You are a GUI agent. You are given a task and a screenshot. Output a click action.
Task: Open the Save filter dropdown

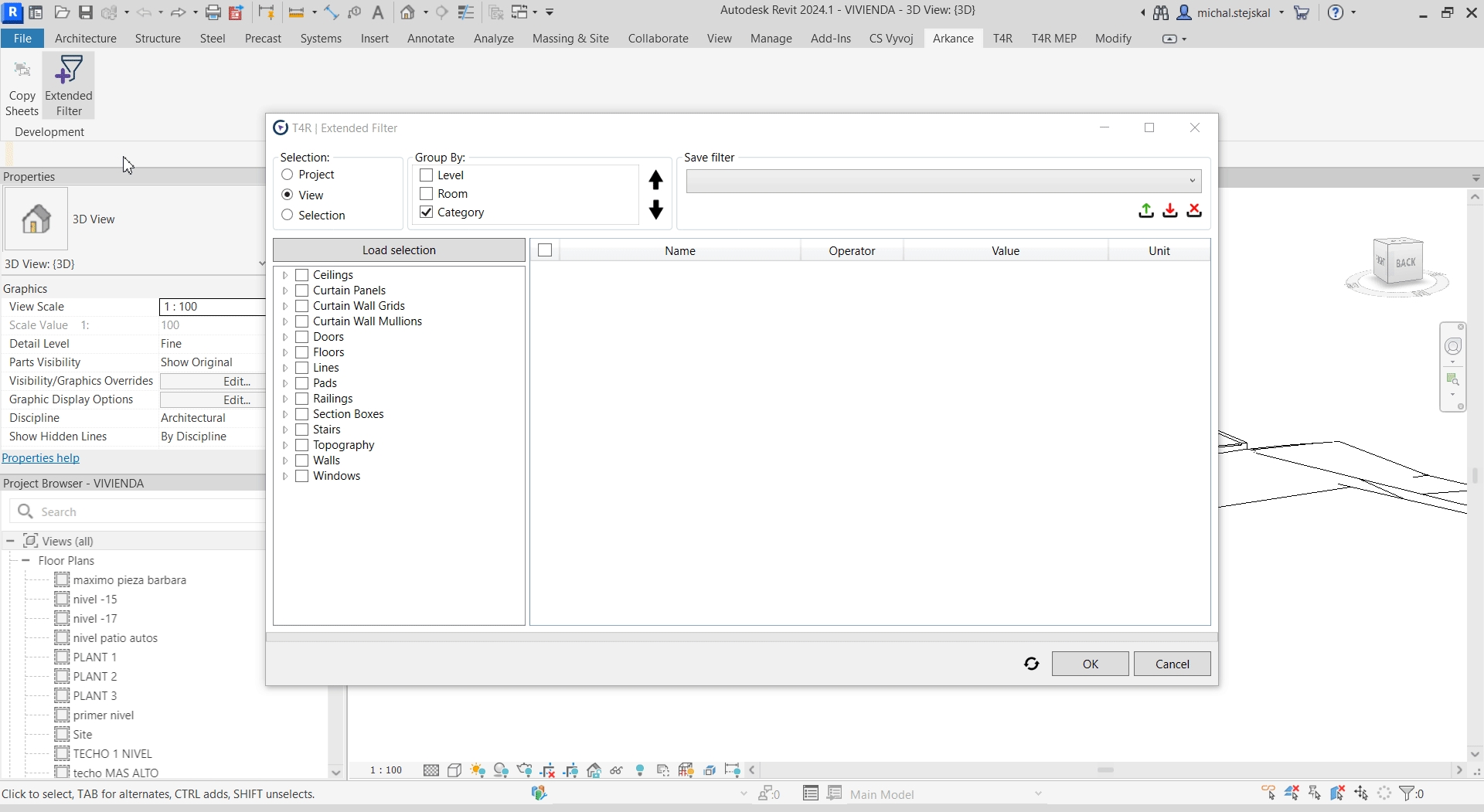pyautogui.click(x=1192, y=181)
